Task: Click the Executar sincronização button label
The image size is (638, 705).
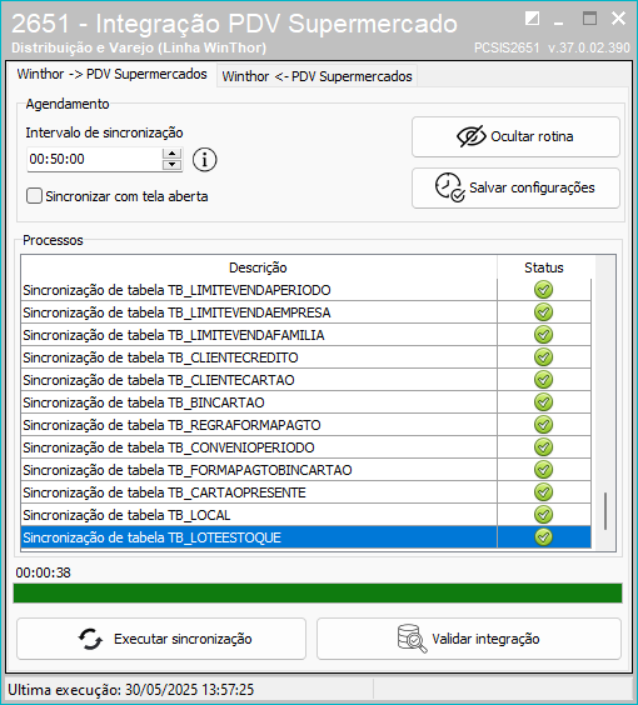Action: pos(183,639)
